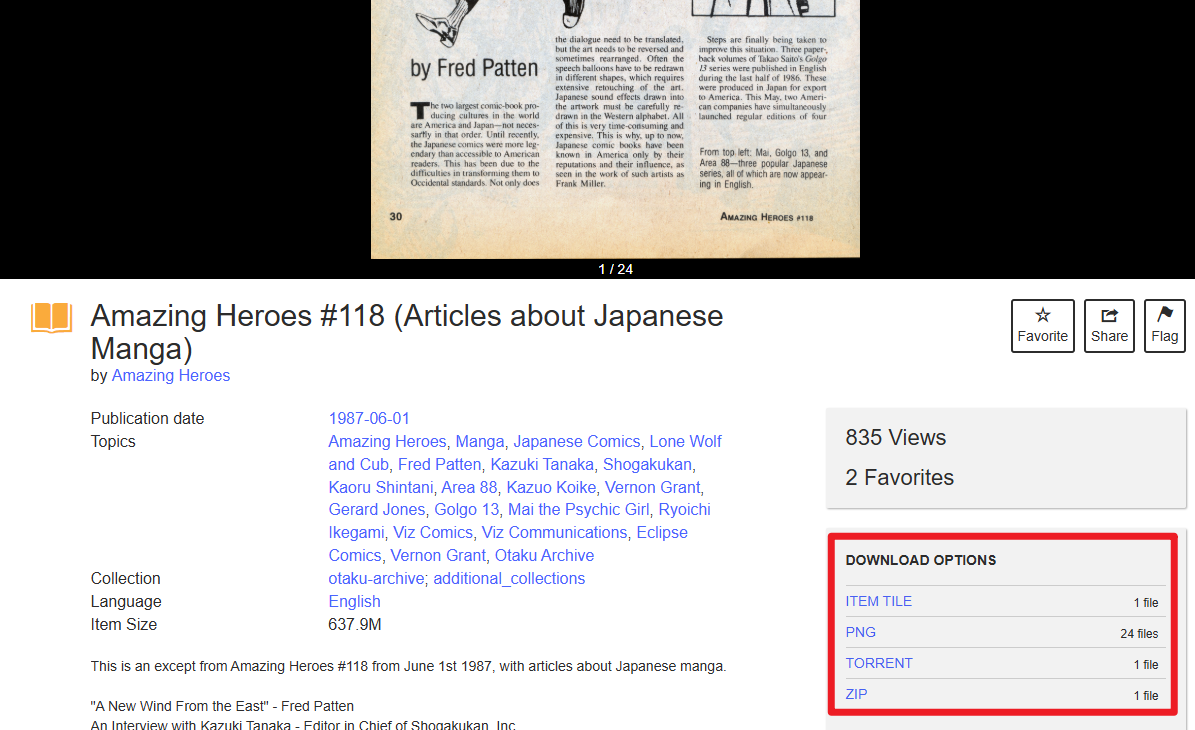Open the otaku-archive collection link
Image resolution: width=1195 pixels, height=730 pixels.
tap(376, 578)
